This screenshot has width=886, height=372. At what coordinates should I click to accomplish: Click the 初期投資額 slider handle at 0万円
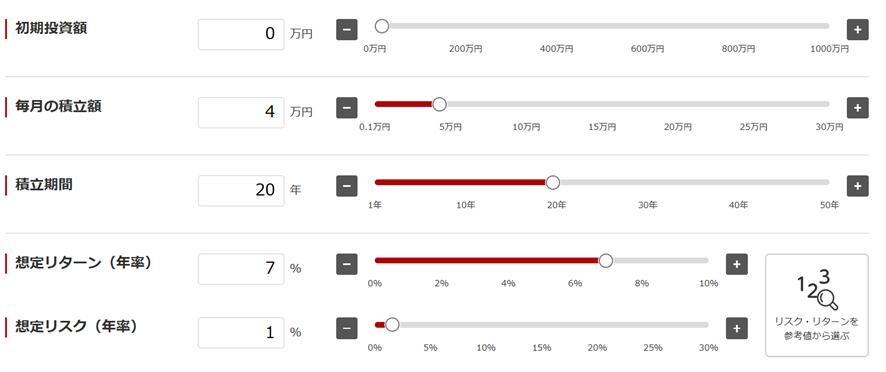tap(382, 26)
